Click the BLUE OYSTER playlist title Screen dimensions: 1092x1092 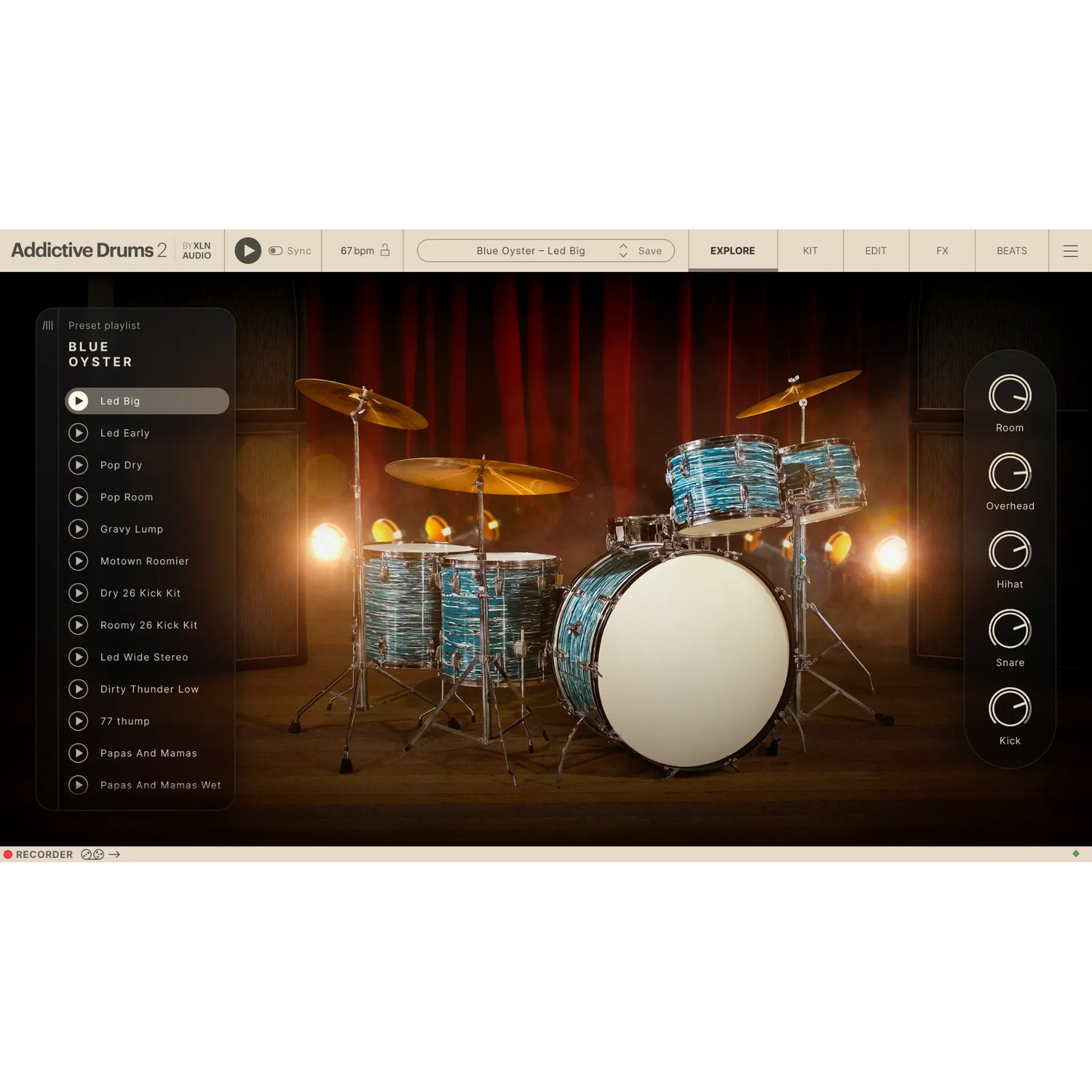tap(101, 354)
